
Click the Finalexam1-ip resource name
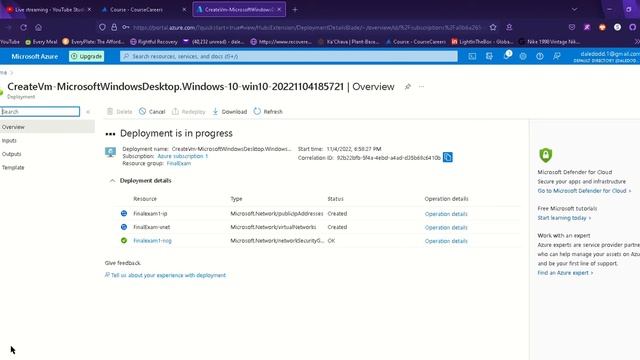pyautogui.click(x=150, y=213)
